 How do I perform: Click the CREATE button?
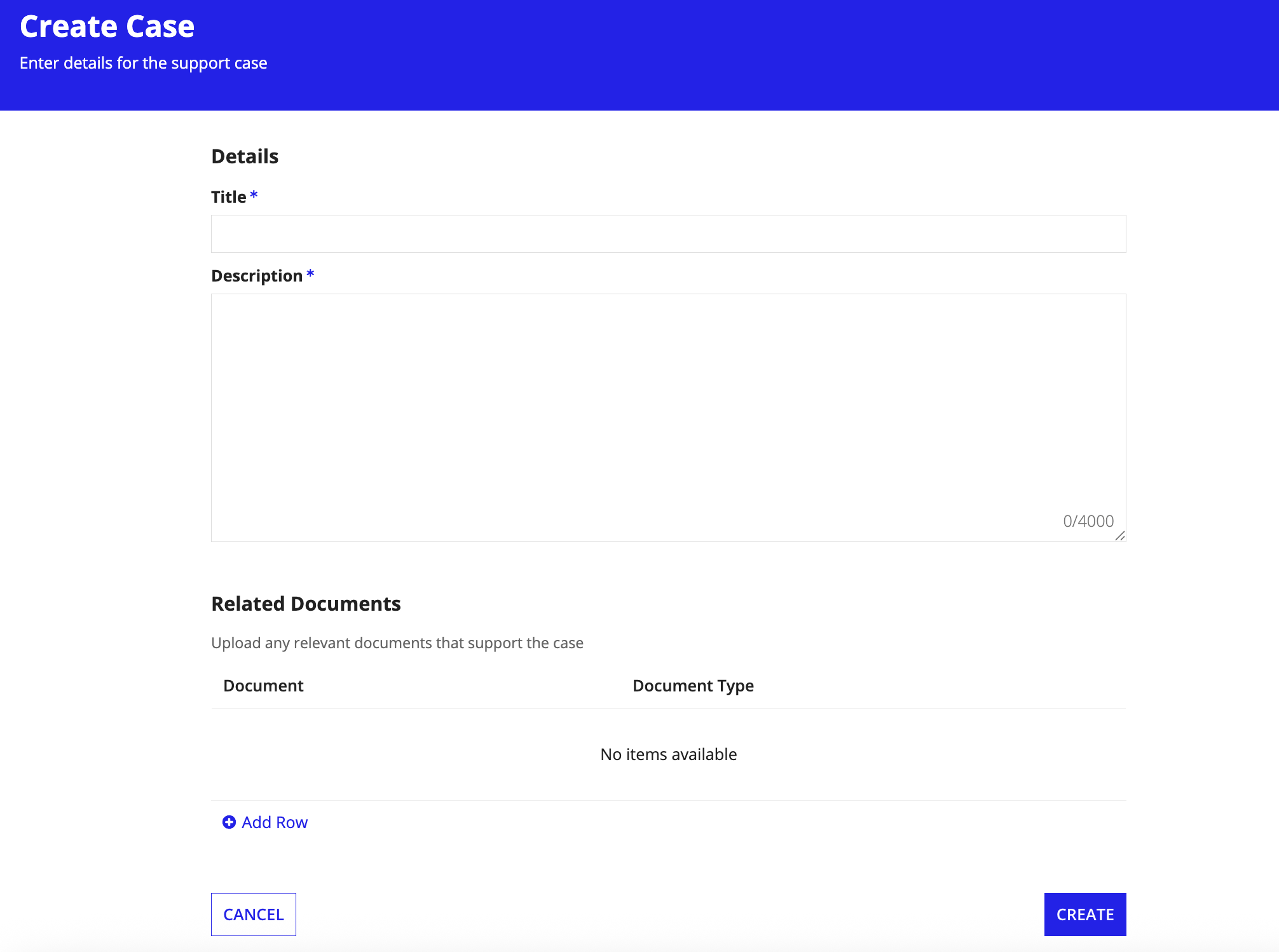(x=1085, y=915)
